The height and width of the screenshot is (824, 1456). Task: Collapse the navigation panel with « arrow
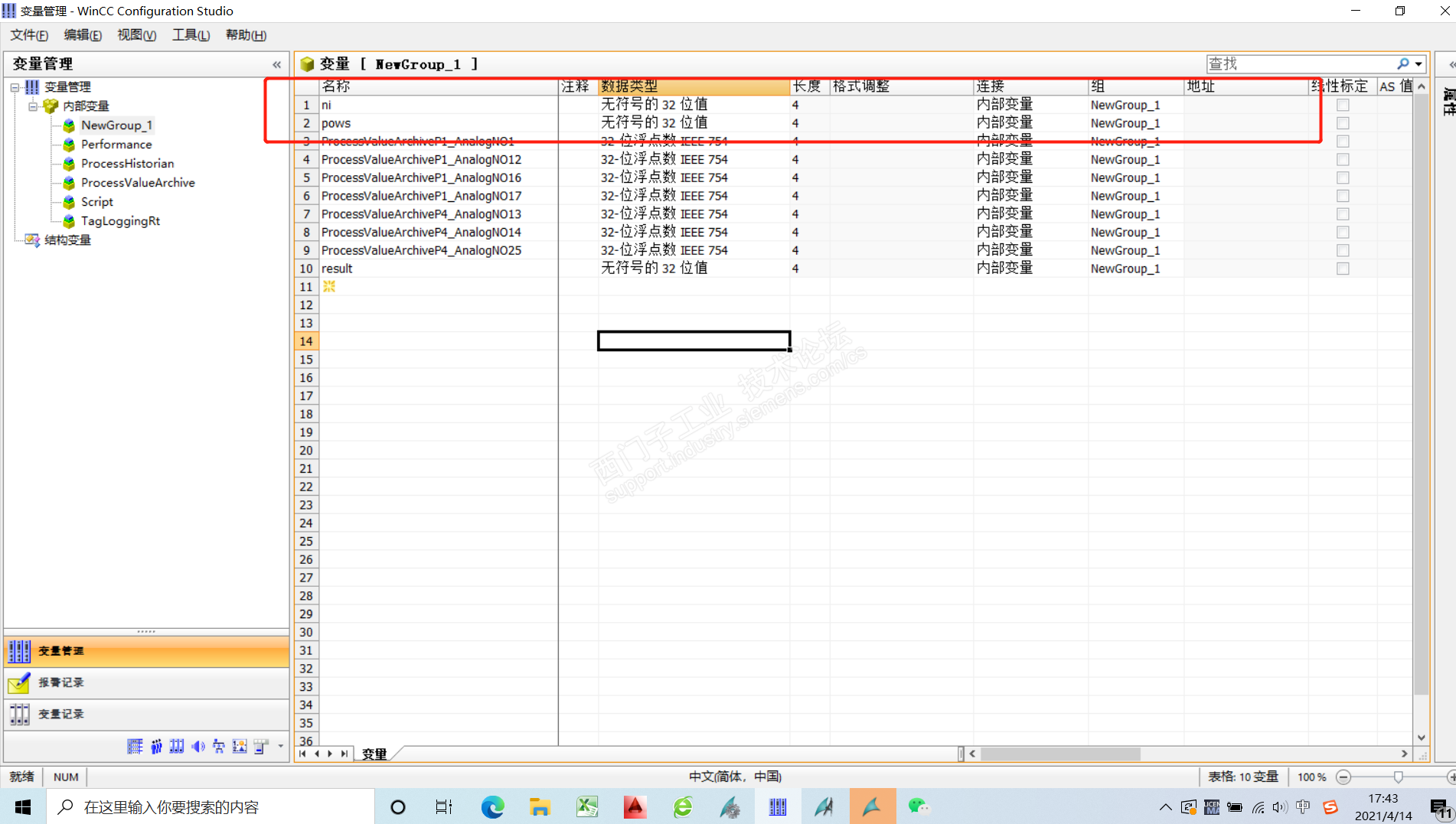276,64
